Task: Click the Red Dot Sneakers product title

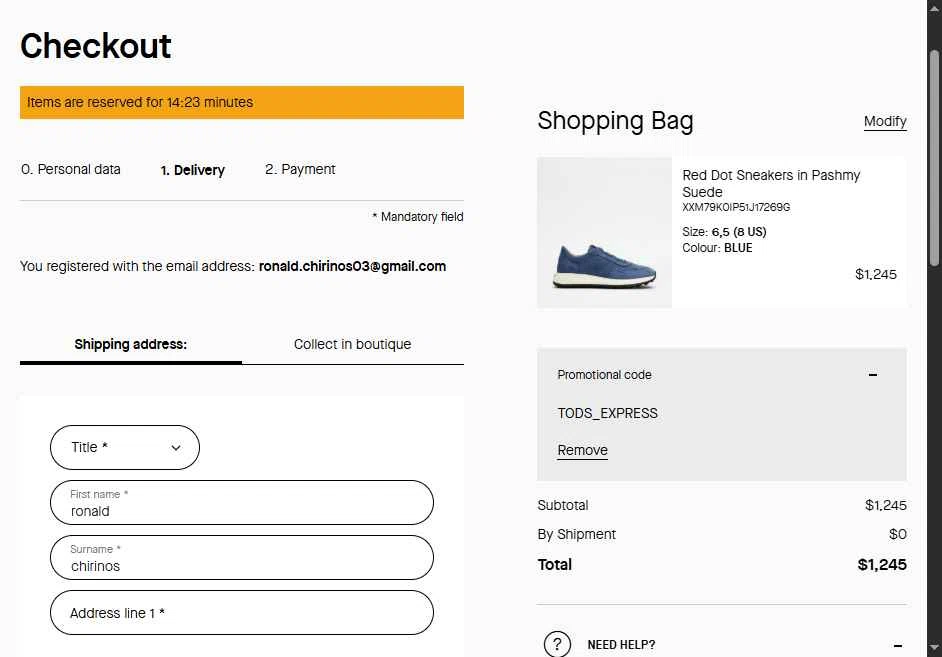Action: coord(771,183)
